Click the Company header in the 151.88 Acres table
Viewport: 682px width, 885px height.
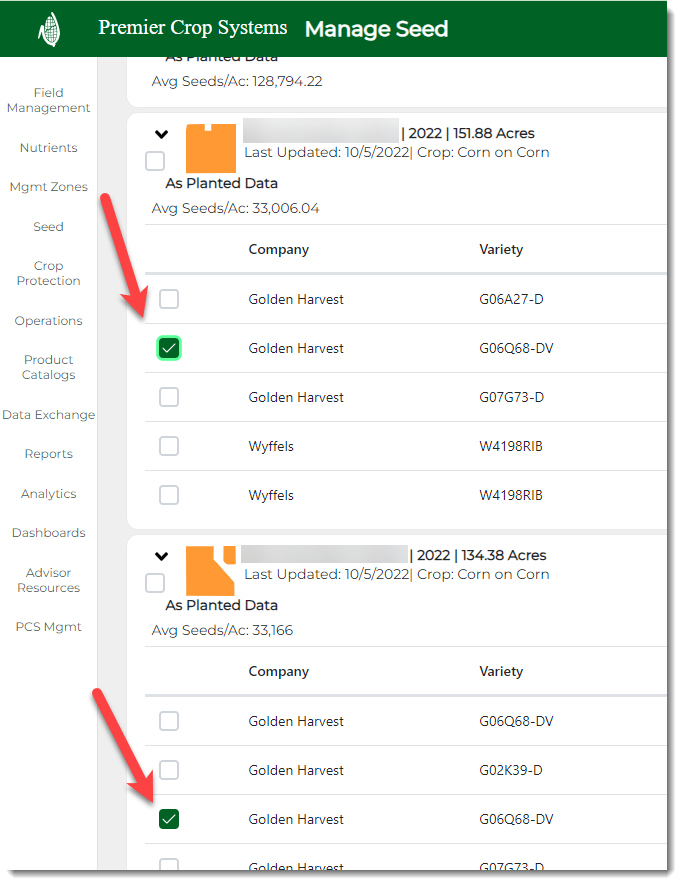279,249
